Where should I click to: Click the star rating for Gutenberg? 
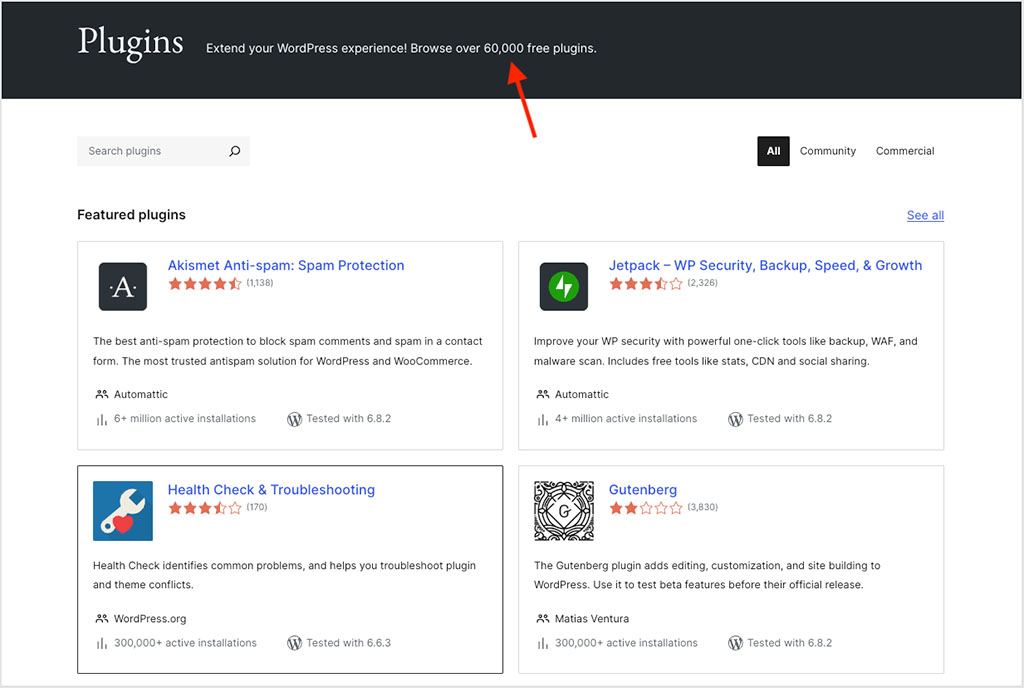pos(646,508)
